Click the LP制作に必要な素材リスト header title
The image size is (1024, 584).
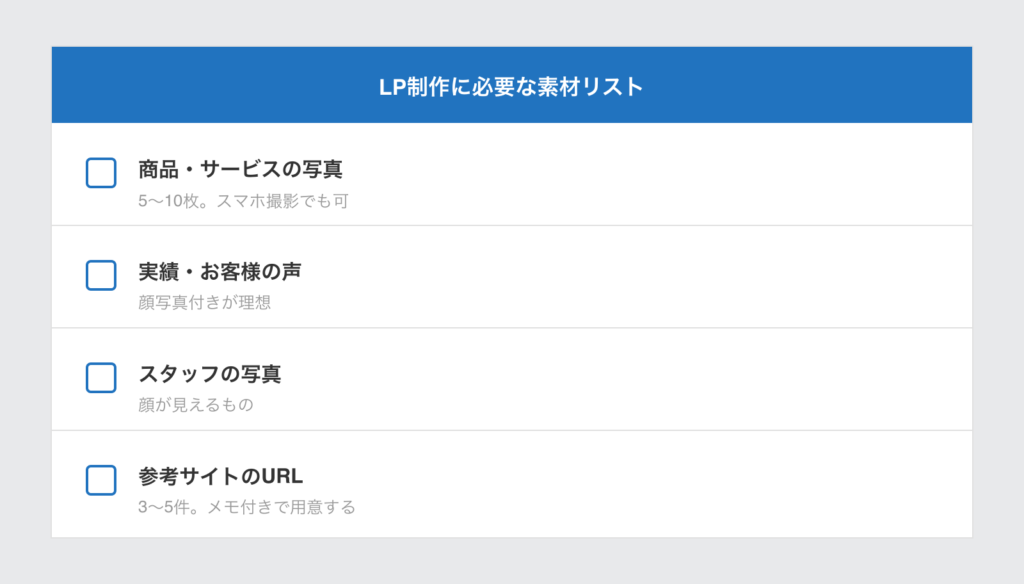511,87
